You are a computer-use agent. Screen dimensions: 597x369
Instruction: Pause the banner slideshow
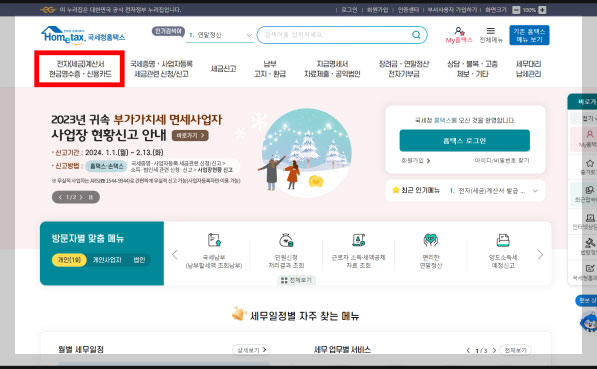[91, 197]
